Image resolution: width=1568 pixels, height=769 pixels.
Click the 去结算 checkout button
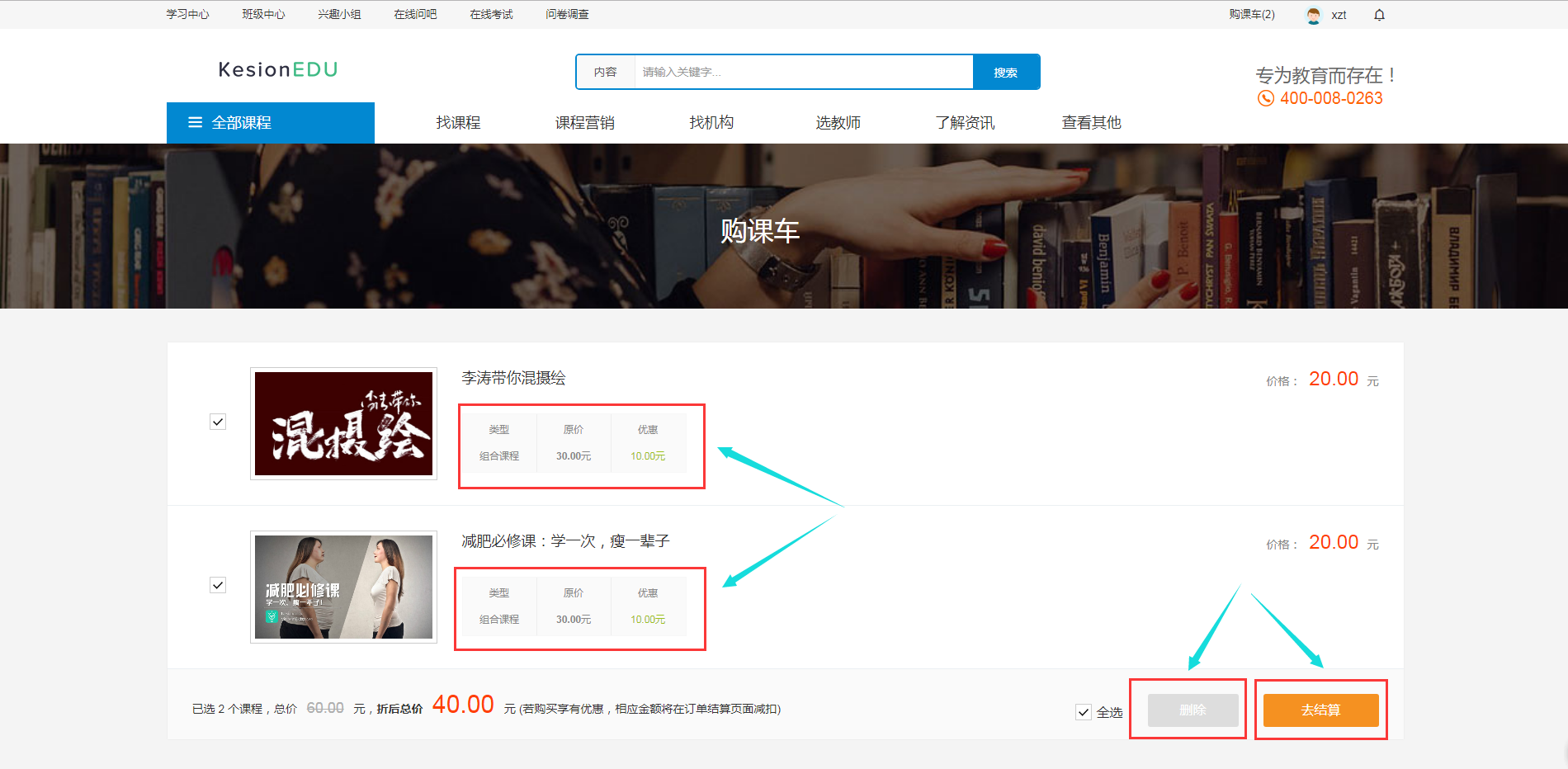click(x=1320, y=710)
